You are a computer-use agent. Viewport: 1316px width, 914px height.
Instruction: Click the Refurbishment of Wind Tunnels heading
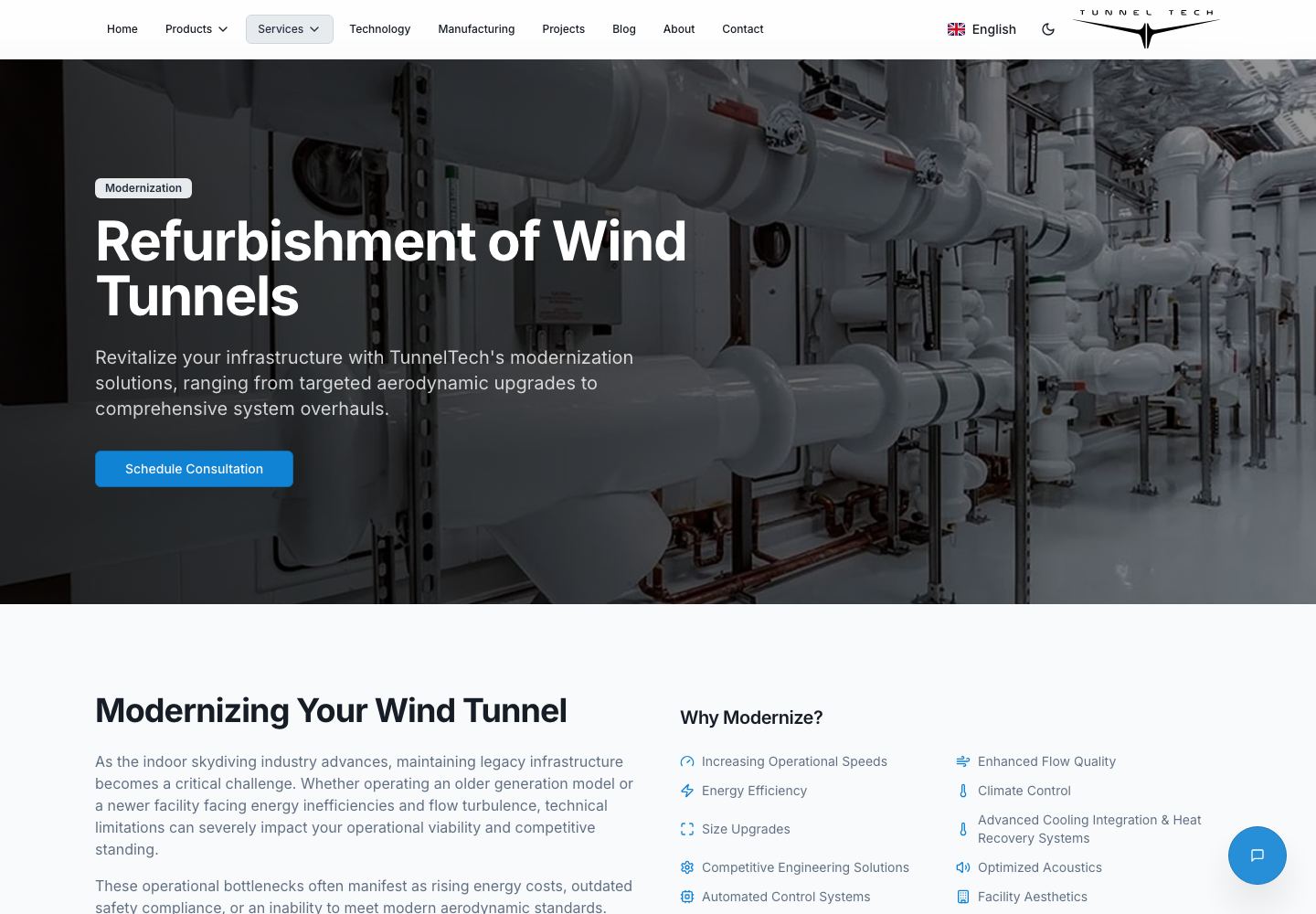click(x=391, y=269)
